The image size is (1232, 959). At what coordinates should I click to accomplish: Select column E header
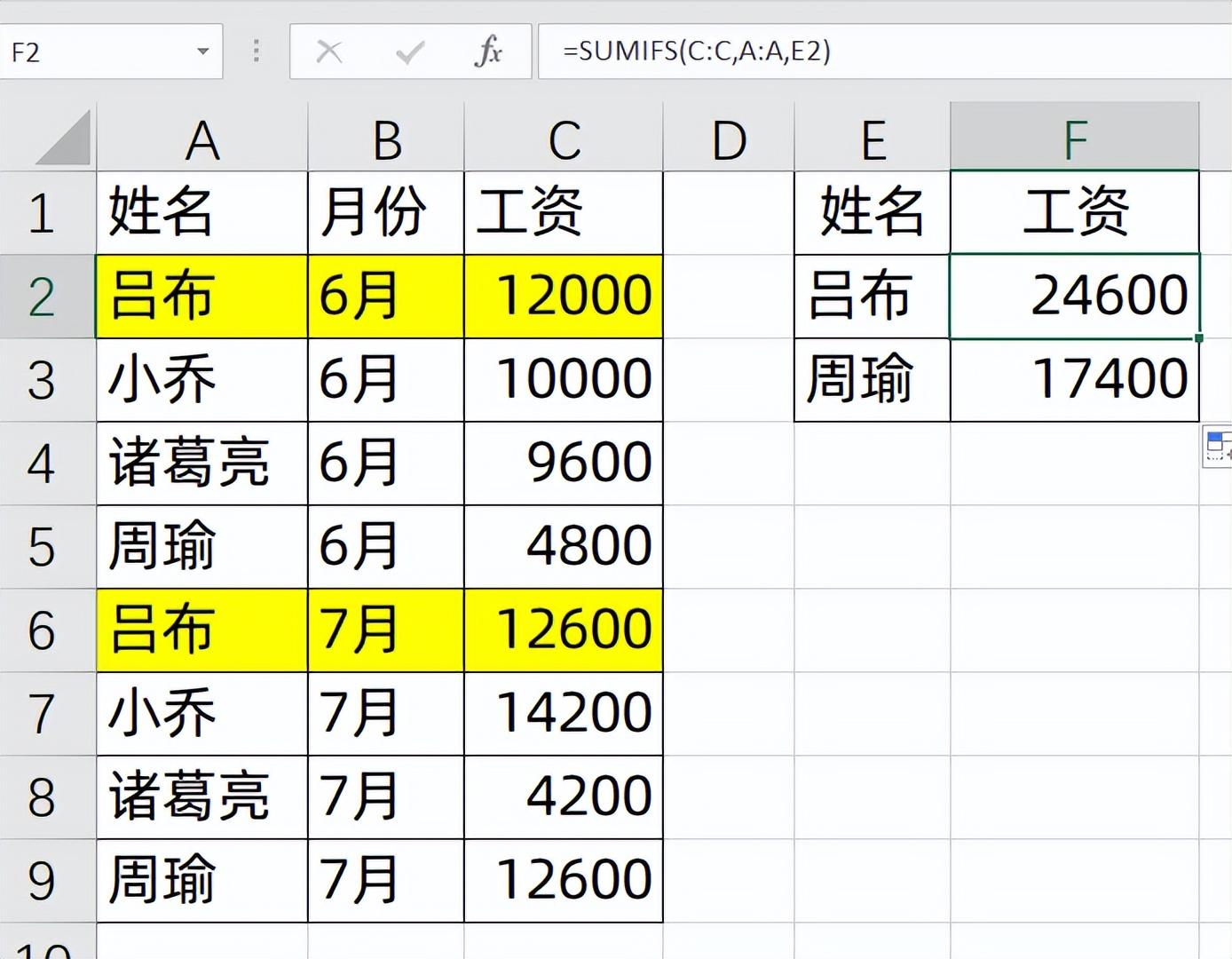click(x=873, y=138)
